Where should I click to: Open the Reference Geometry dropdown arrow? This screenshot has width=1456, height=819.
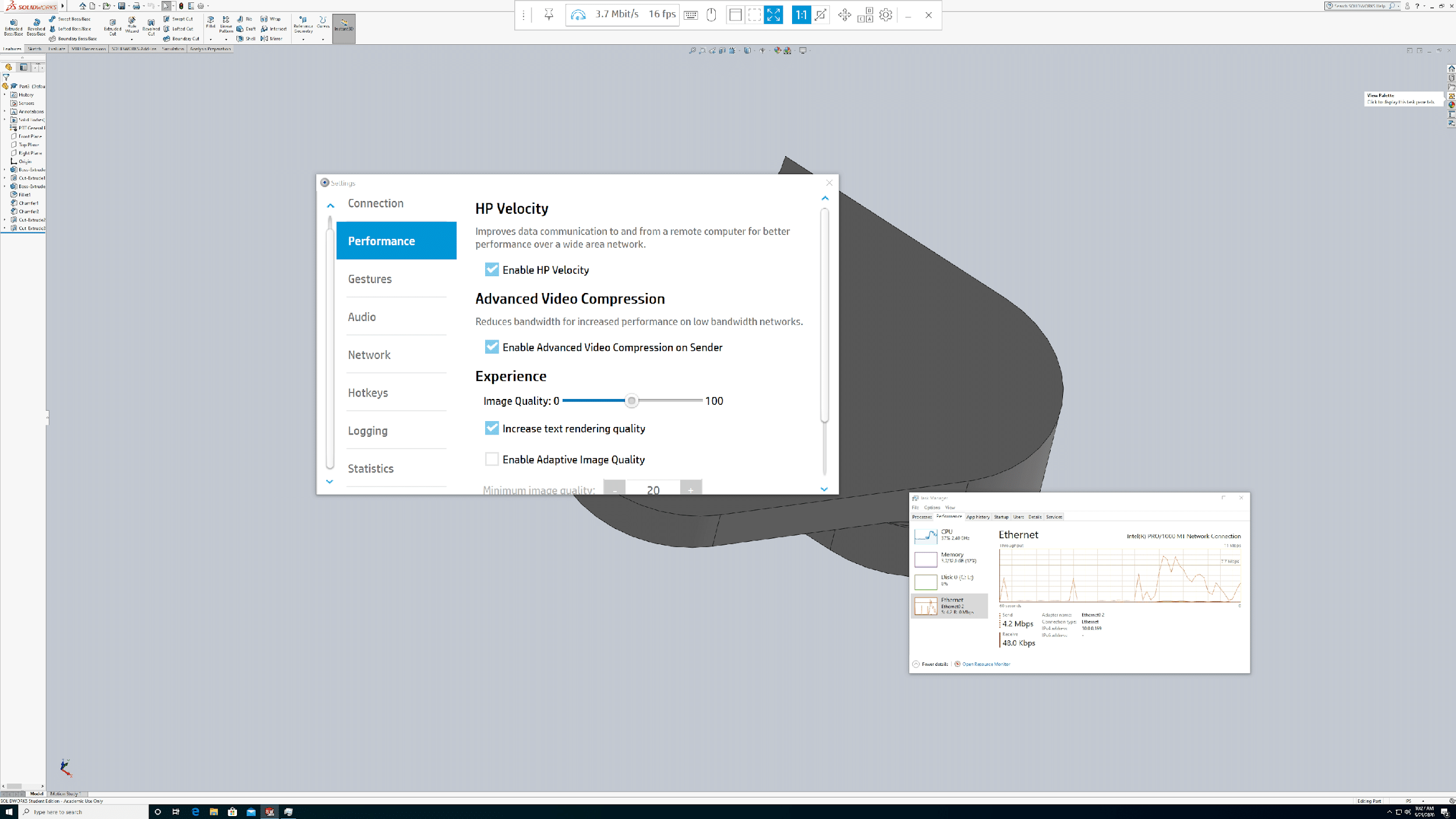303,40
